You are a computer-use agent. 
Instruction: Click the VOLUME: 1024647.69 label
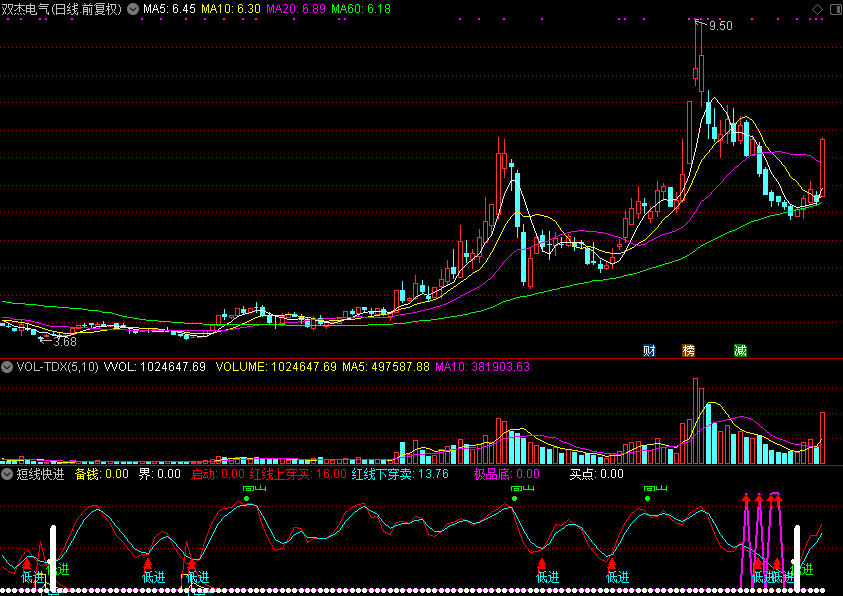click(x=276, y=367)
